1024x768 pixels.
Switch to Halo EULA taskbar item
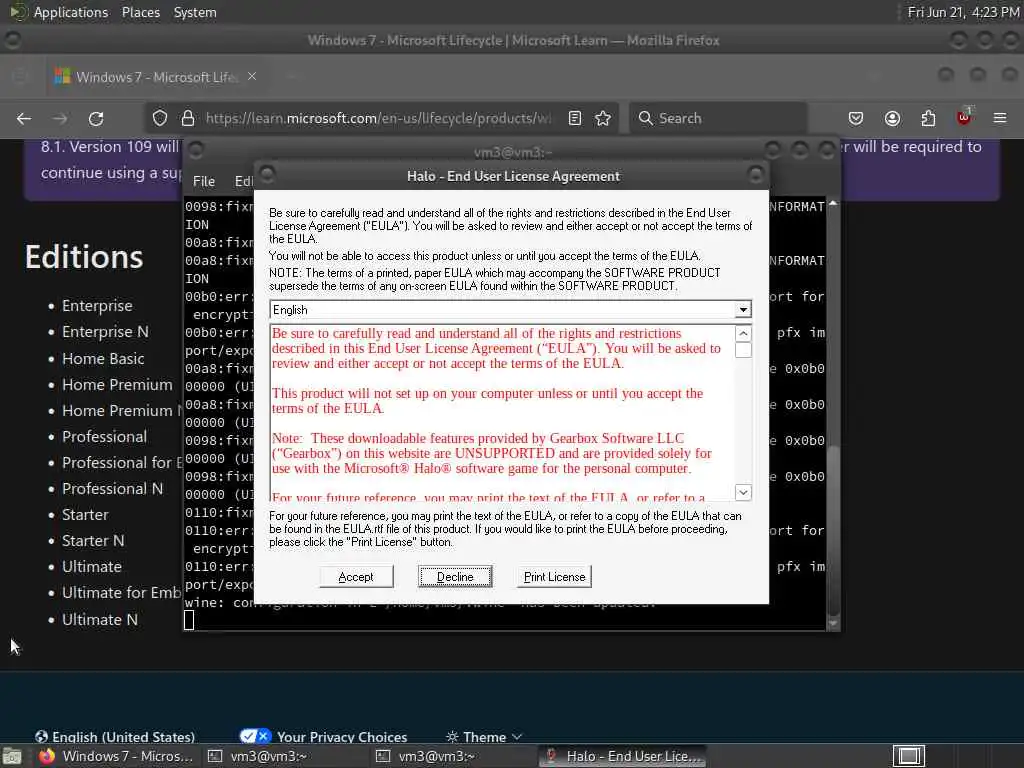[622, 756]
